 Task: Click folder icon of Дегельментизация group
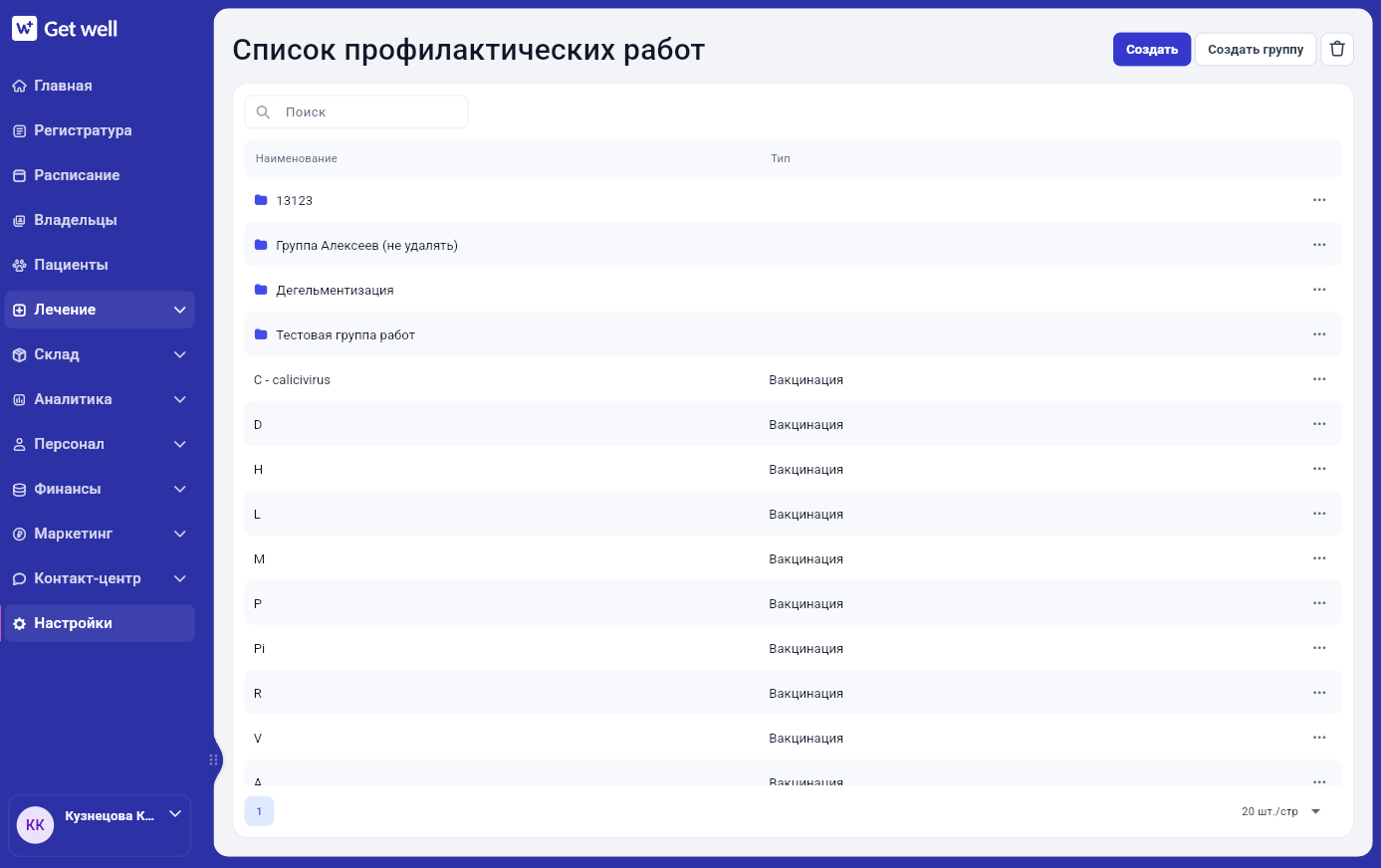(261, 290)
